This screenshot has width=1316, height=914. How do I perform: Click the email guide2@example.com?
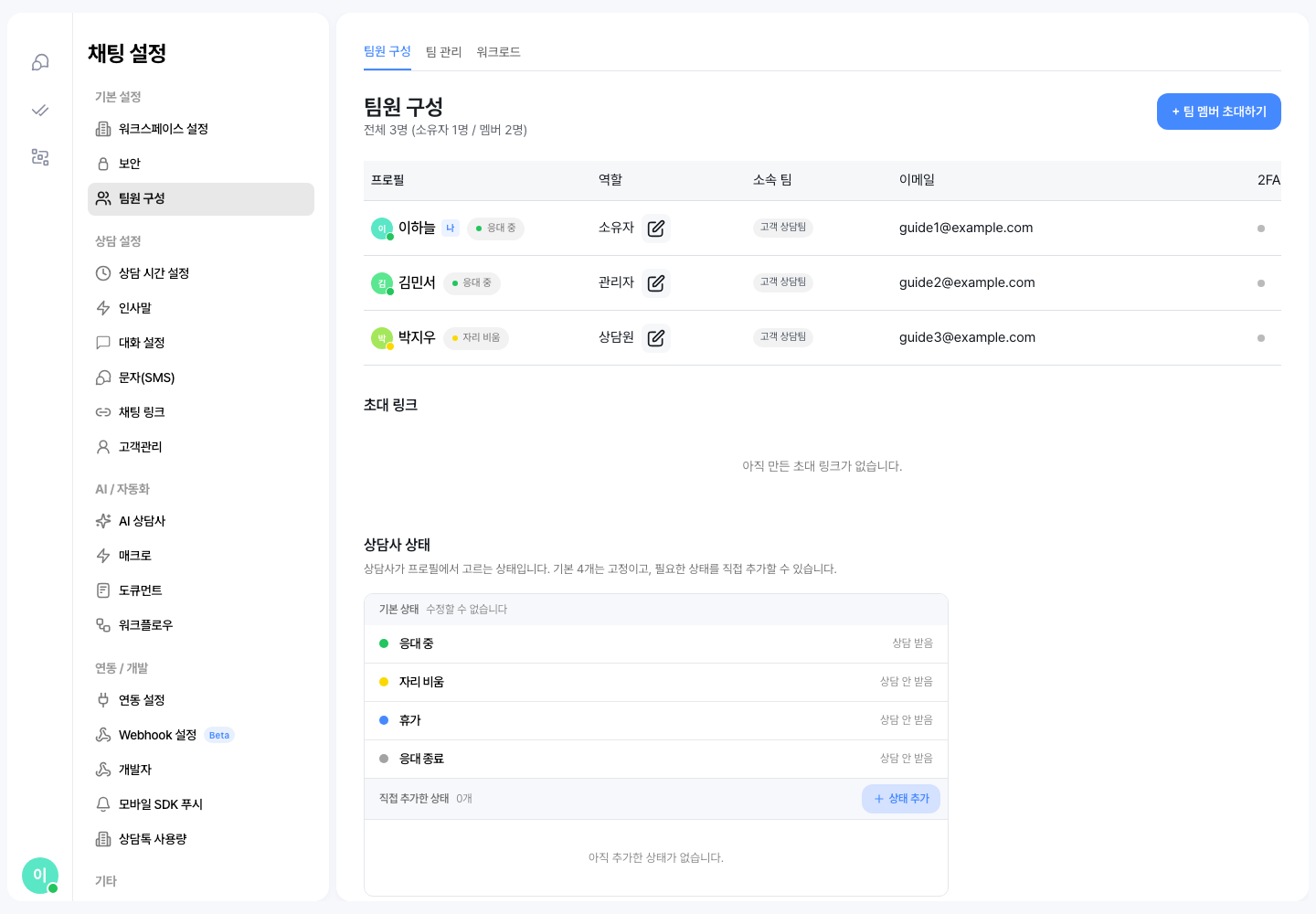click(x=967, y=283)
